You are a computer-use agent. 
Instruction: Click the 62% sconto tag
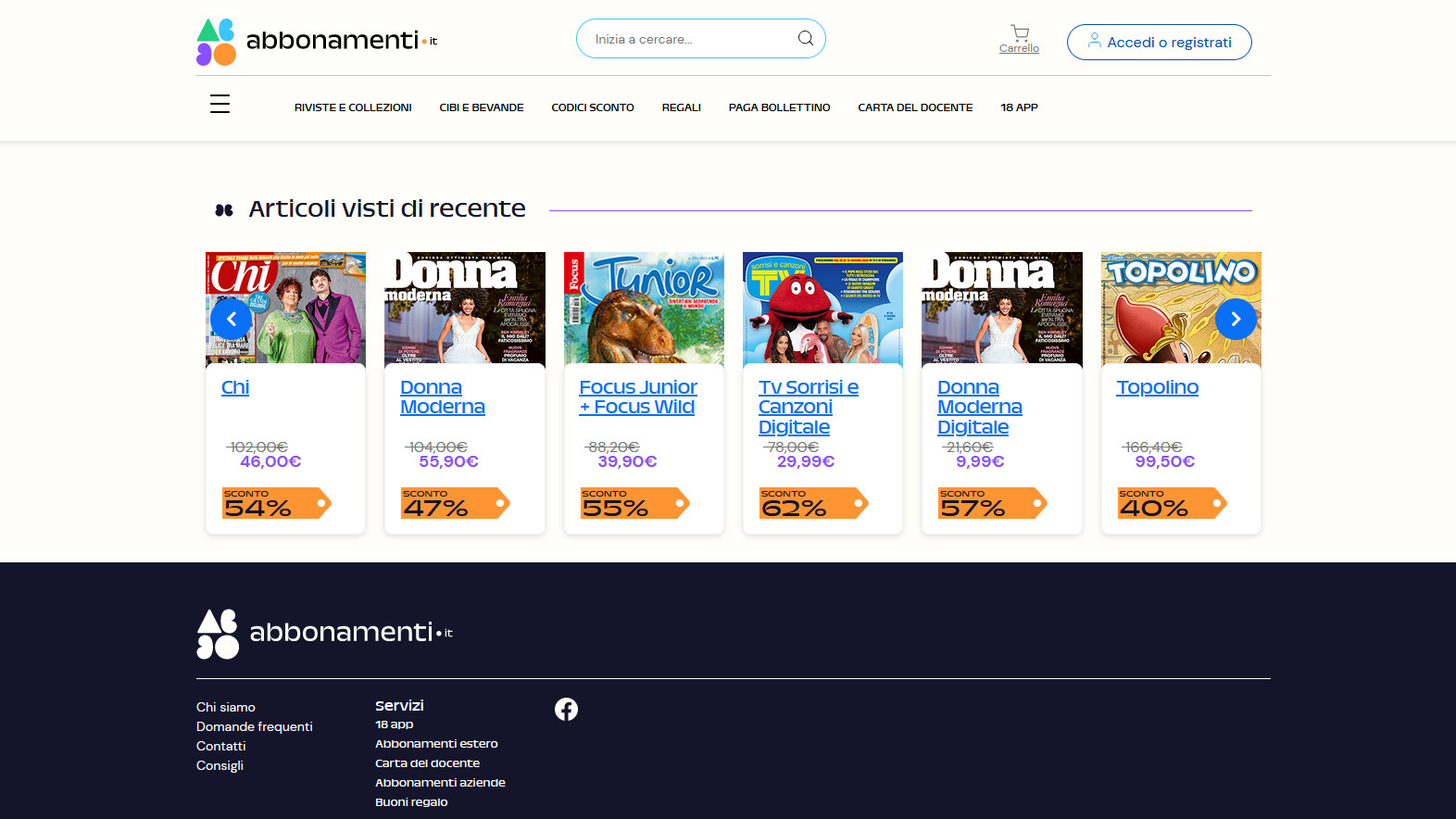tap(813, 503)
